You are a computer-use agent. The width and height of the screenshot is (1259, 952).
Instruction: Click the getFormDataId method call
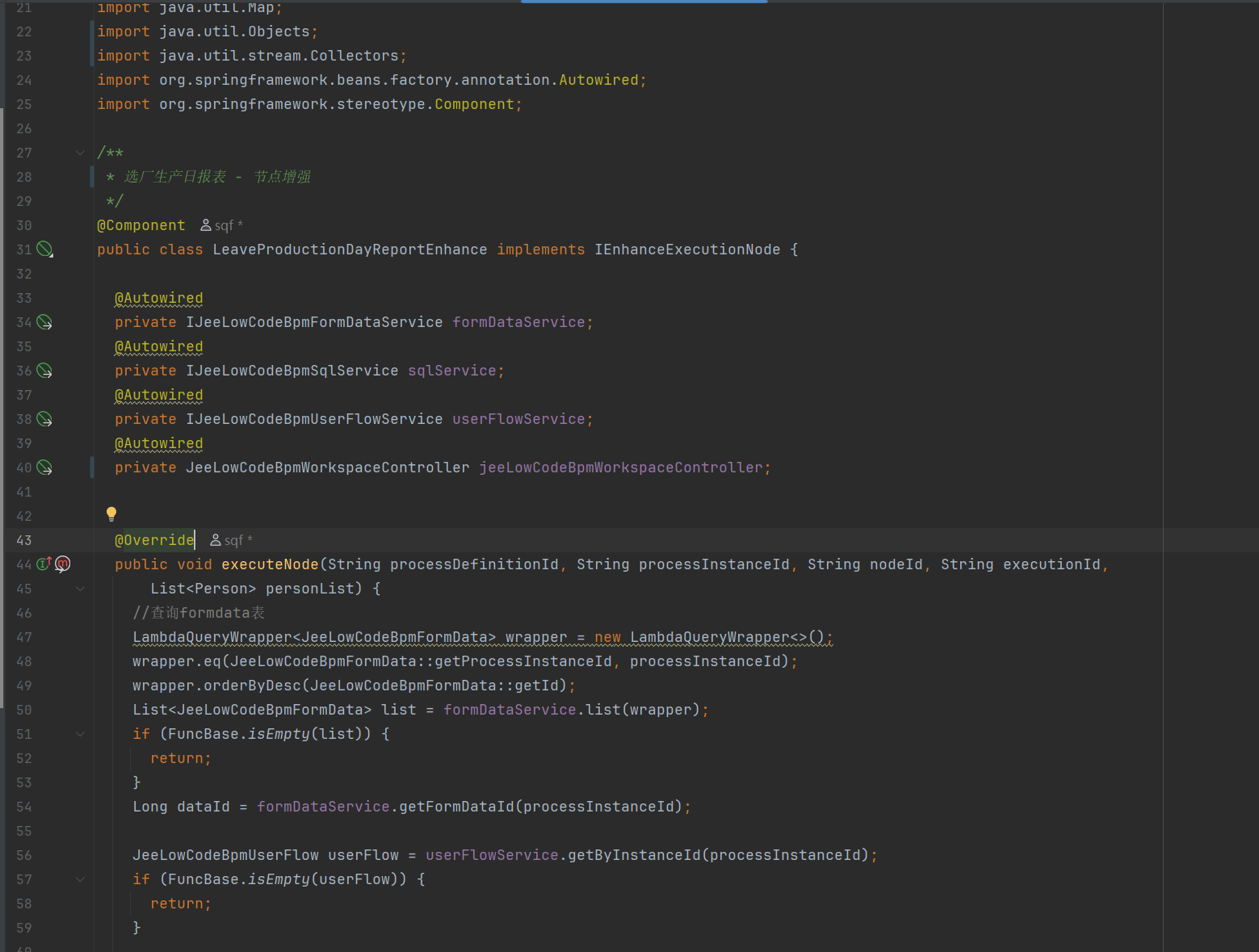pos(456,807)
